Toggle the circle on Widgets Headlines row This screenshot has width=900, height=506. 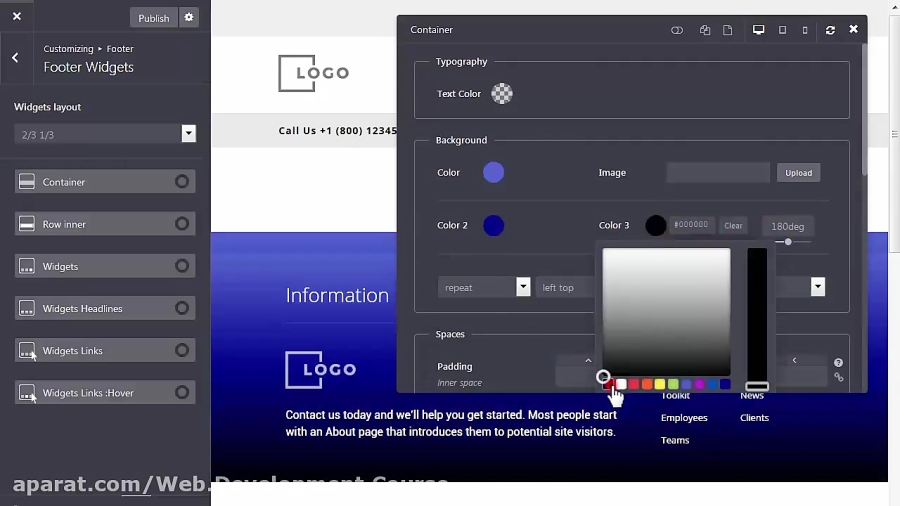pyautogui.click(x=182, y=308)
